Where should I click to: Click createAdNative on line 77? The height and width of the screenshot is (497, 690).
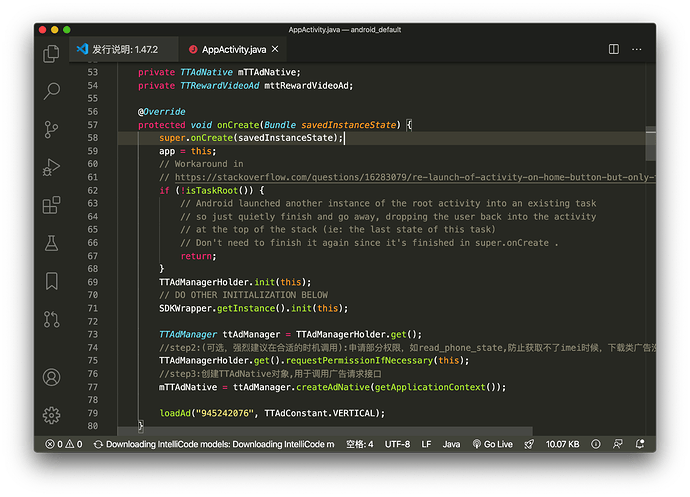(x=333, y=387)
